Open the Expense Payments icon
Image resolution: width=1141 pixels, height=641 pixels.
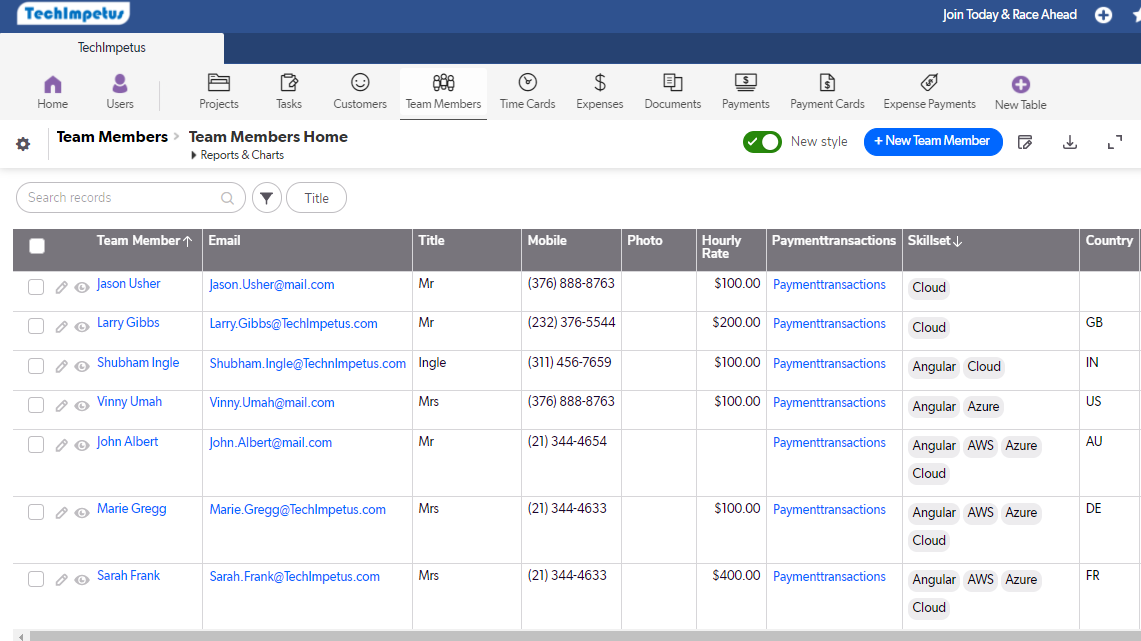929,82
